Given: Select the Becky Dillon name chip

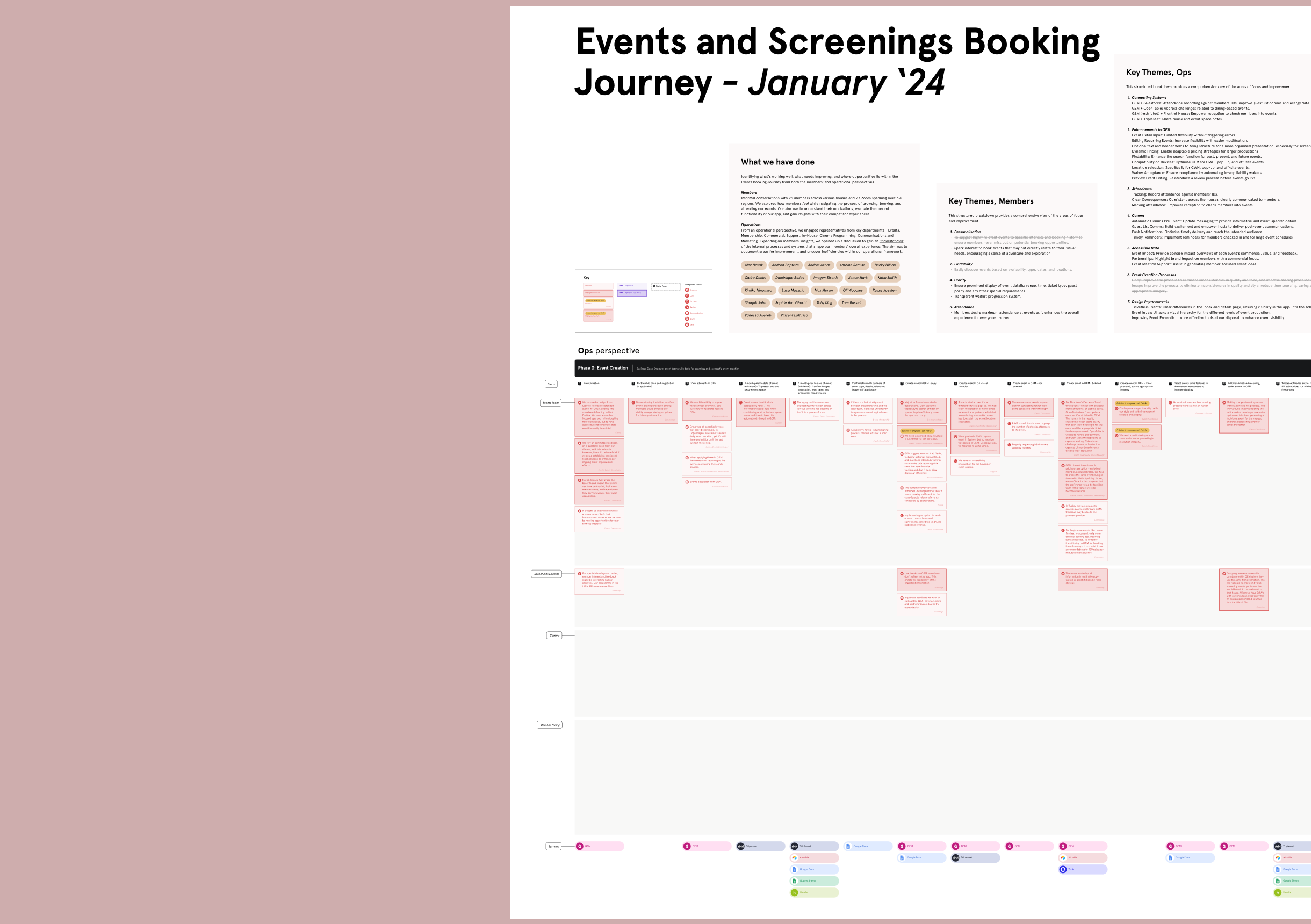Looking at the screenshot, I should pyautogui.click(x=885, y=265).
